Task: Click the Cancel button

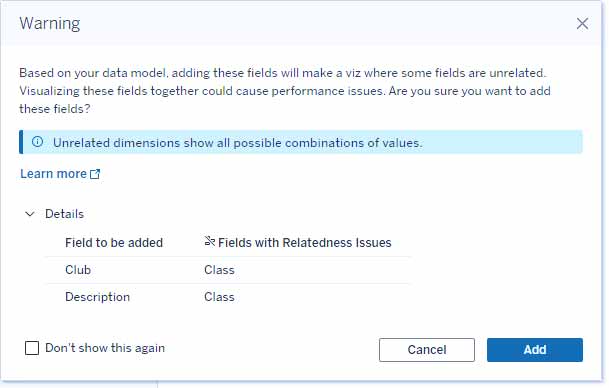Action: (427, 350)
